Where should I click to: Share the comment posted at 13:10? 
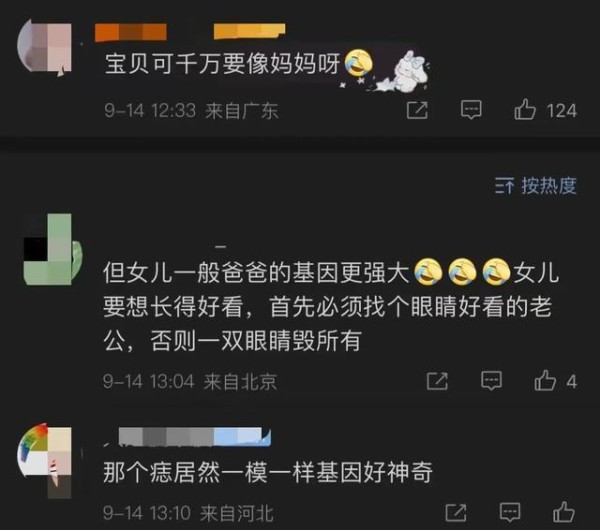coord(456,512)
